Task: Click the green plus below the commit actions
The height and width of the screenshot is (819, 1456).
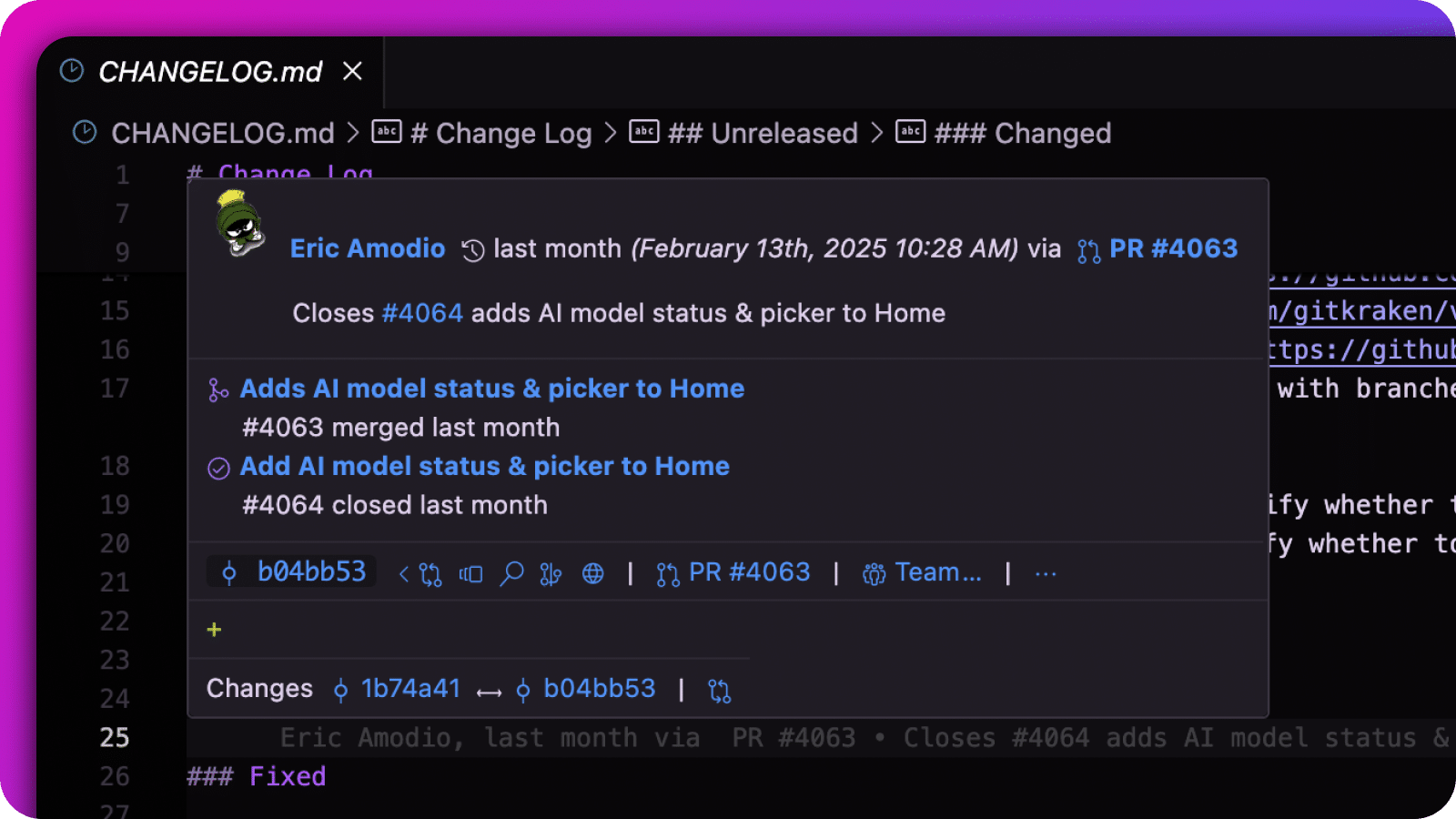Action: (214, 628)
